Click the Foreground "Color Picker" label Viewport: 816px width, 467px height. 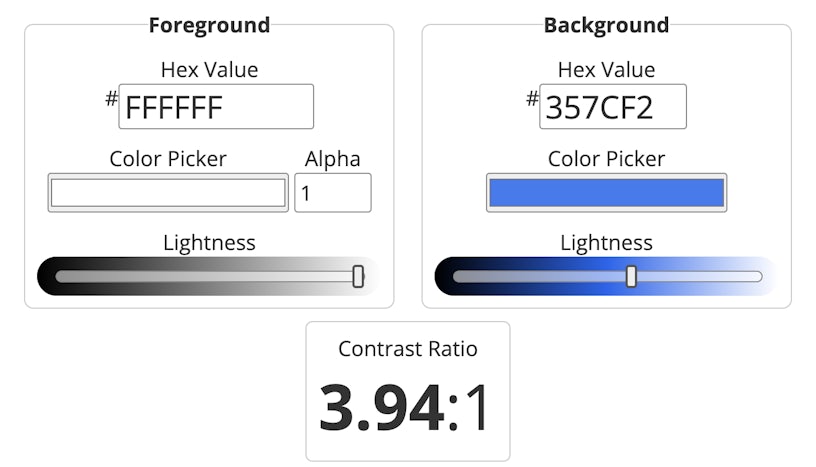[168, 159]
